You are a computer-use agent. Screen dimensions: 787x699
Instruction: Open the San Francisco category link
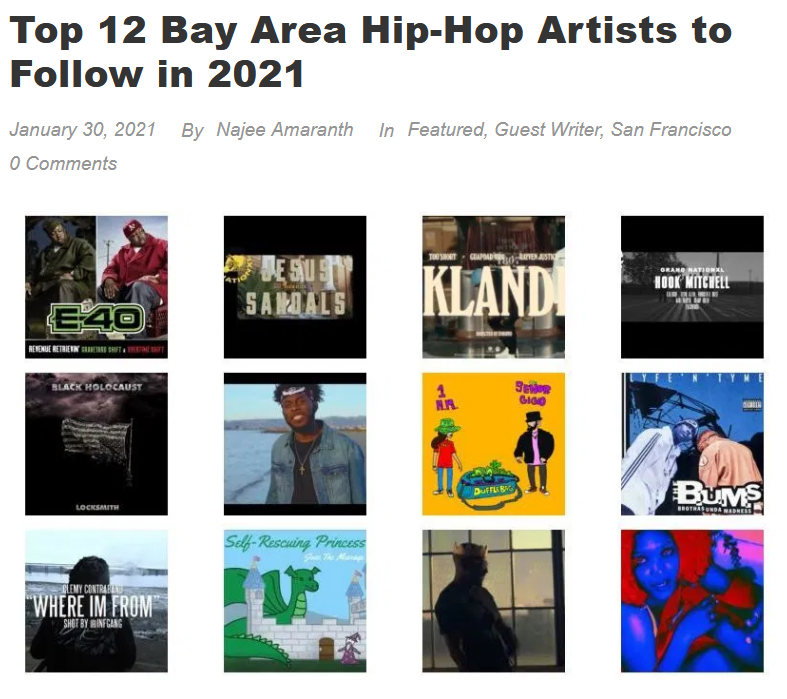pos(671,129)
